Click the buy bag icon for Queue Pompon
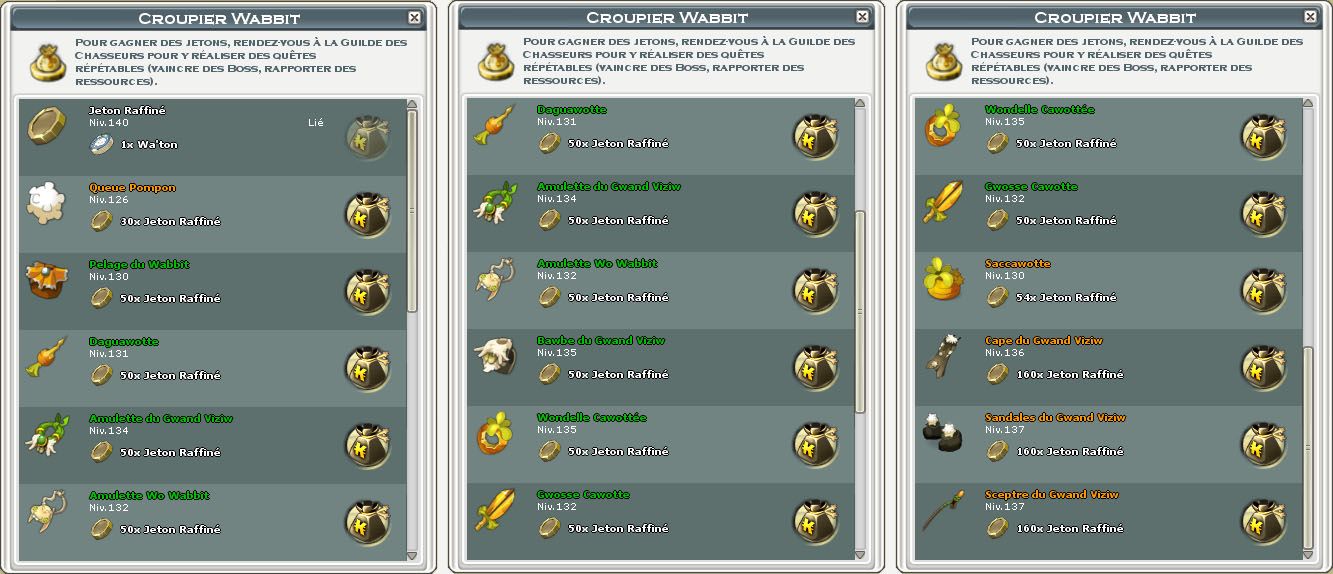This screenshot has width=1333, height=574. tap(367, 213)
